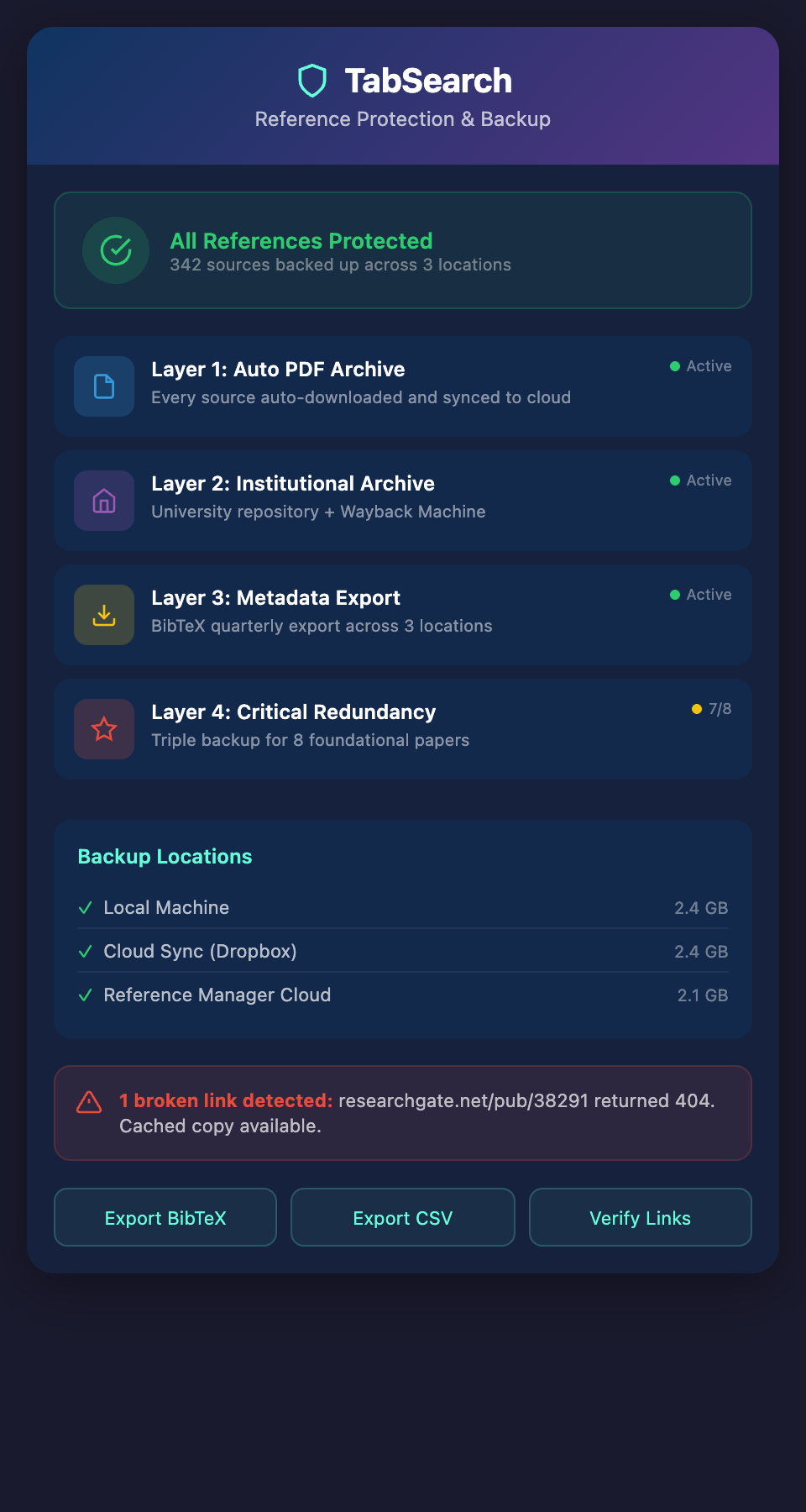The width and height of the screenshot is (806, 1512).
Task: Click the Backup Locations heading
Action: coord(165,857)
